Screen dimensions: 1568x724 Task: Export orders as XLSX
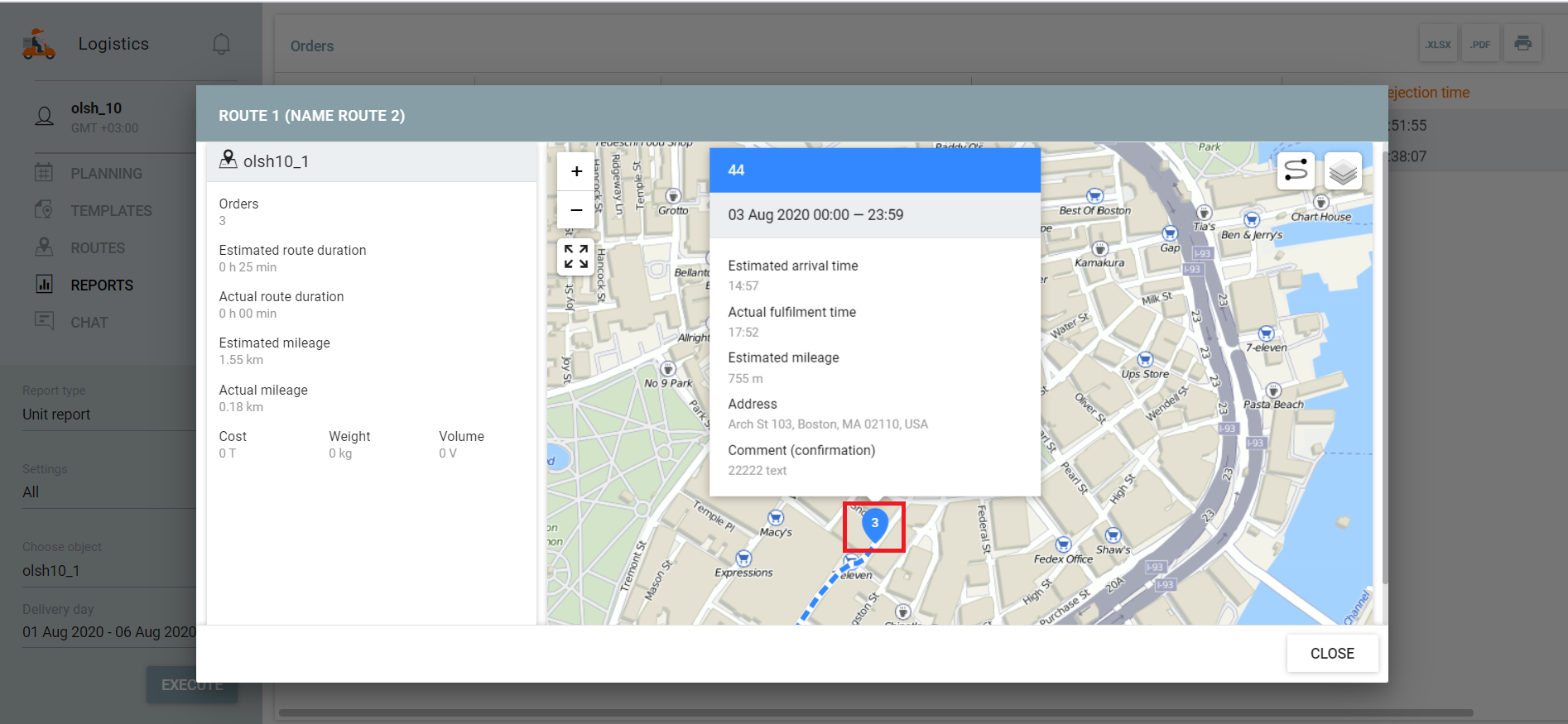pyautogui.click(x=1438, y=45)
